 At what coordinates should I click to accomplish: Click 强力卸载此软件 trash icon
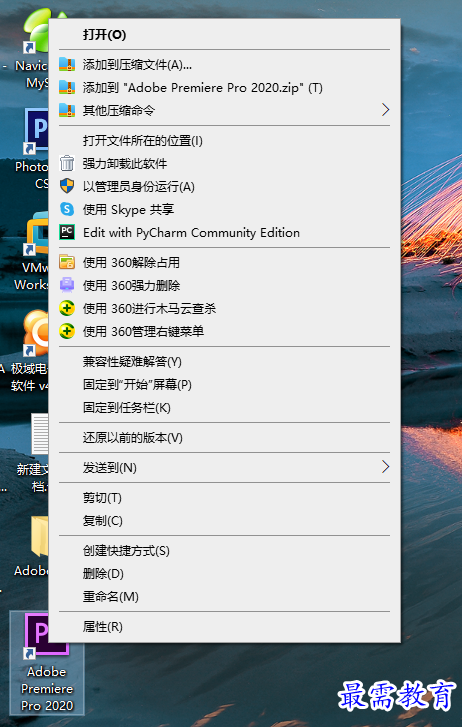(x=67, y=163)
